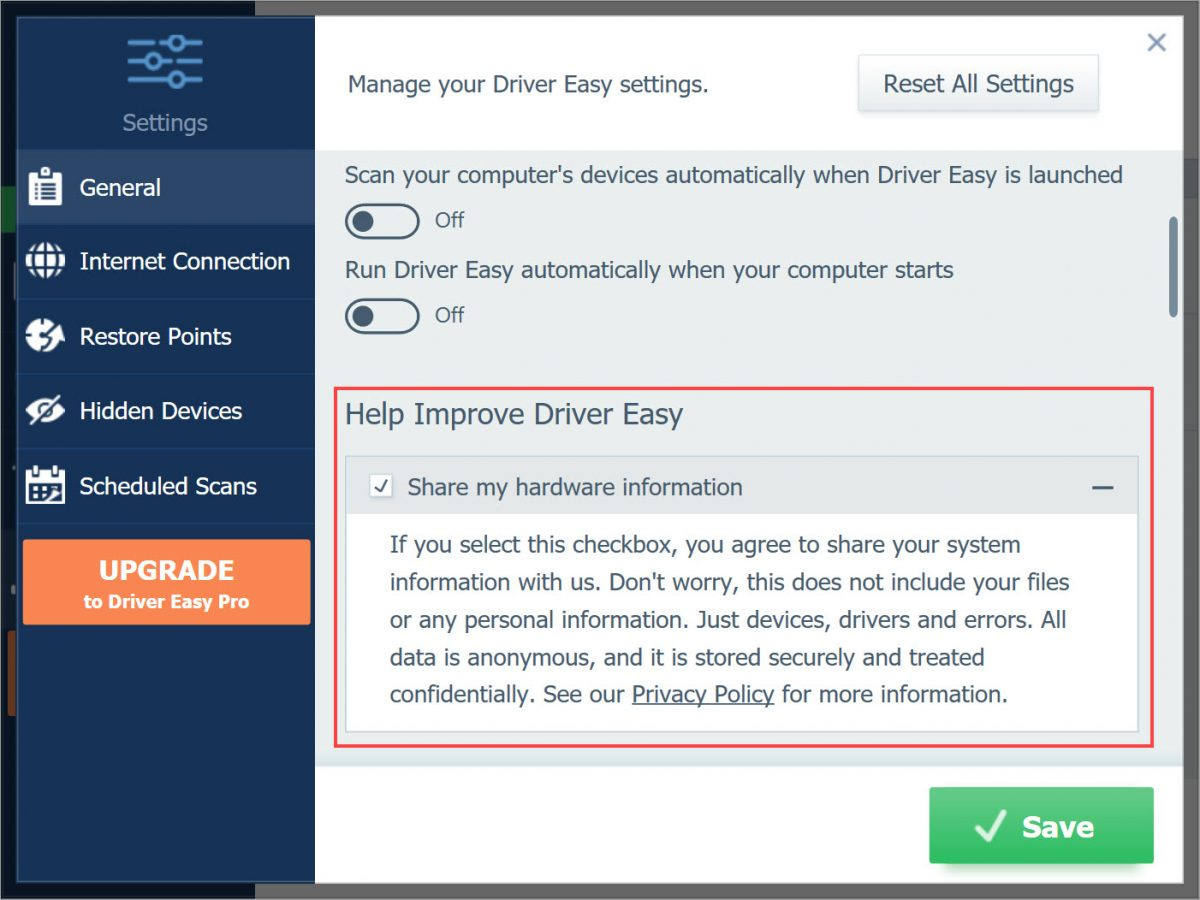The height and width of the screenshot is (900, 1200).
Task: Click the Help Improve Driver Easy heading
Action: tap(514, 414)
